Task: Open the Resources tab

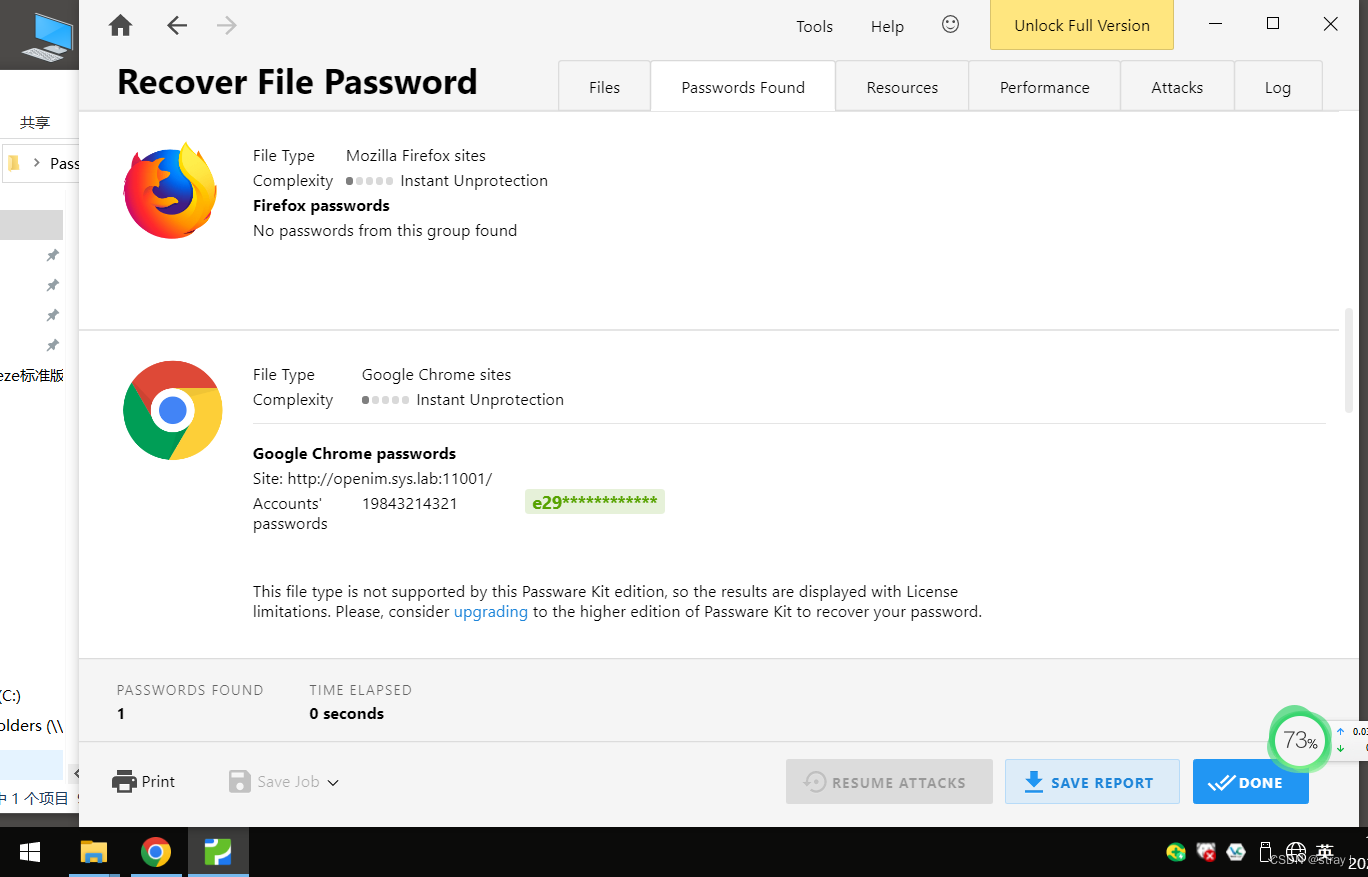Action: (902, 87)
